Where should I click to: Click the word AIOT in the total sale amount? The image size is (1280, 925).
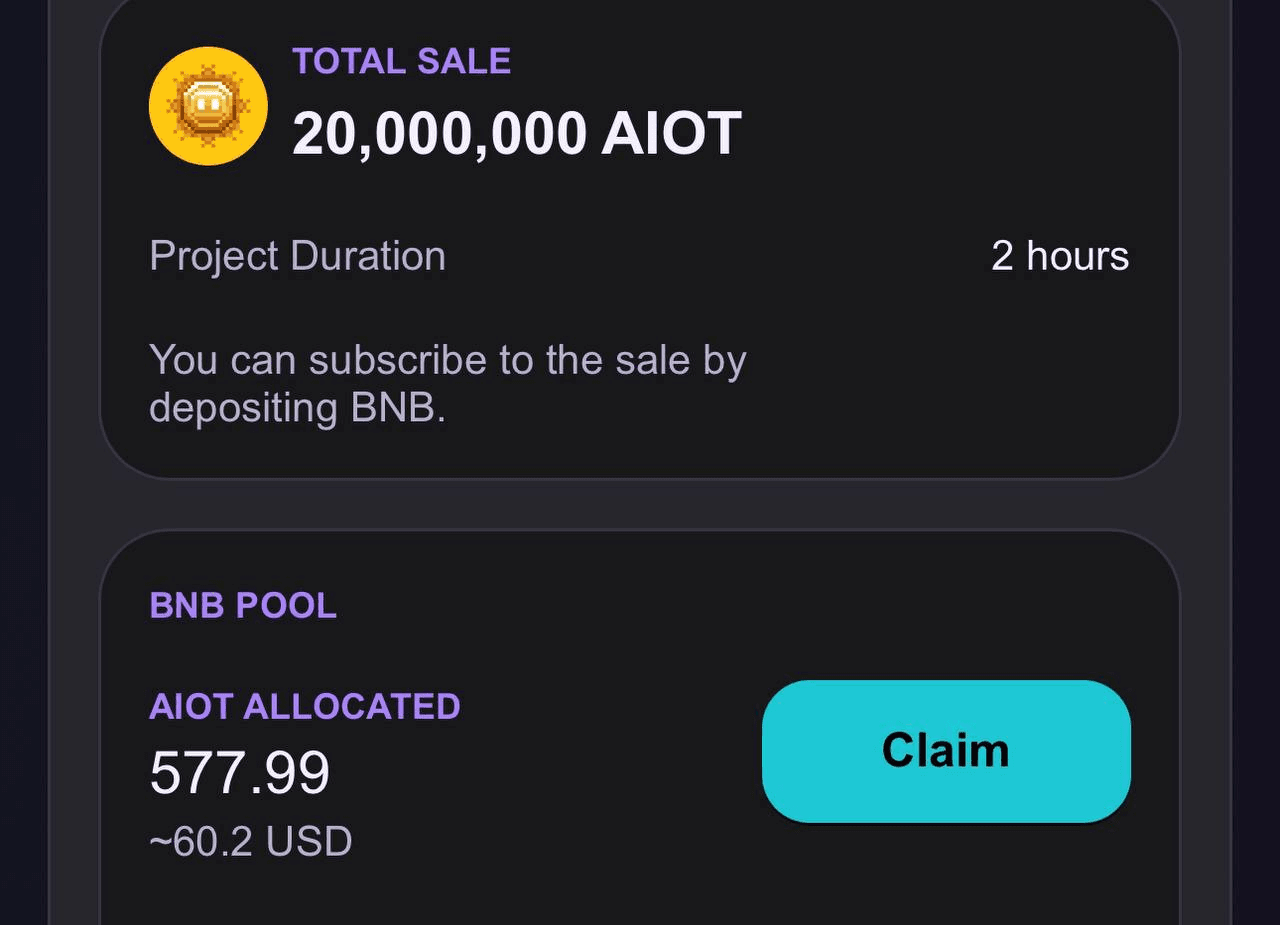click(x=671, y=133)
